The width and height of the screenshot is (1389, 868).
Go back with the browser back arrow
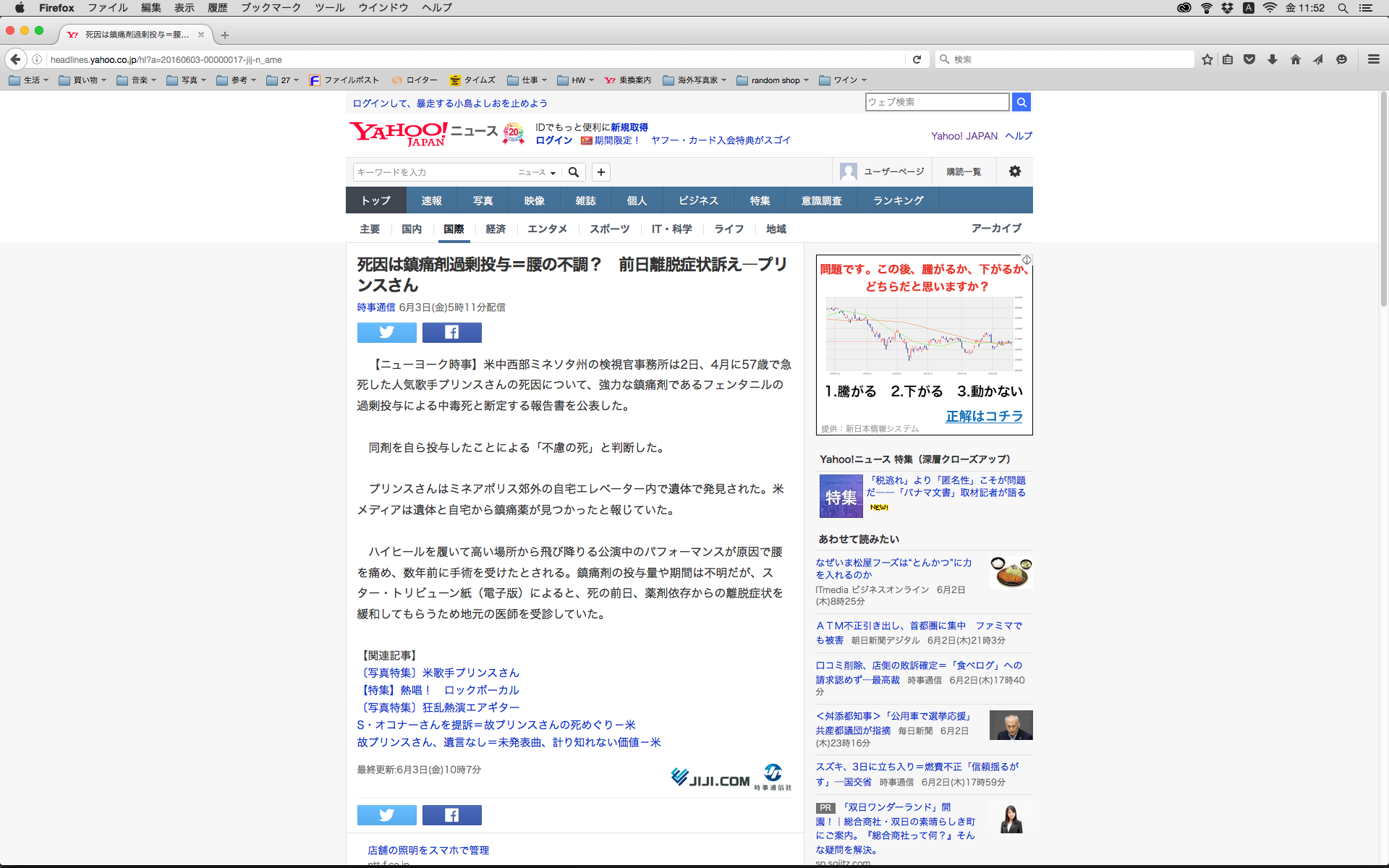click(x=15, y=59)
